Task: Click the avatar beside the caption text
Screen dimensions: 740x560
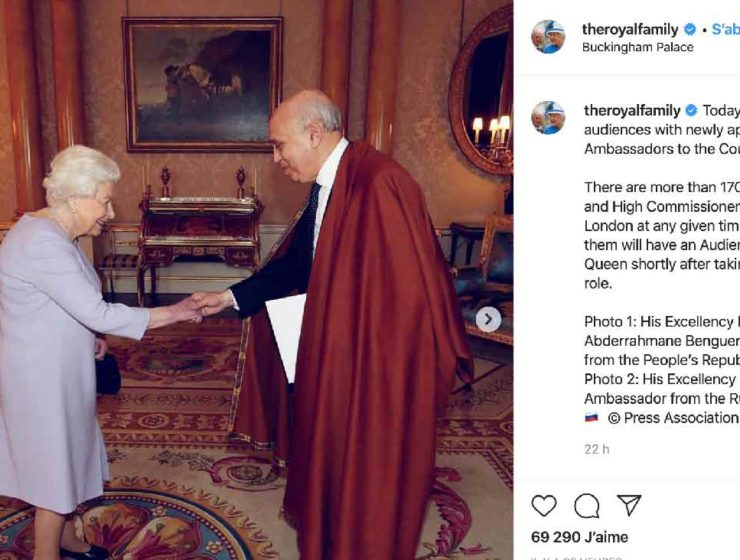Action: (548, 118)
